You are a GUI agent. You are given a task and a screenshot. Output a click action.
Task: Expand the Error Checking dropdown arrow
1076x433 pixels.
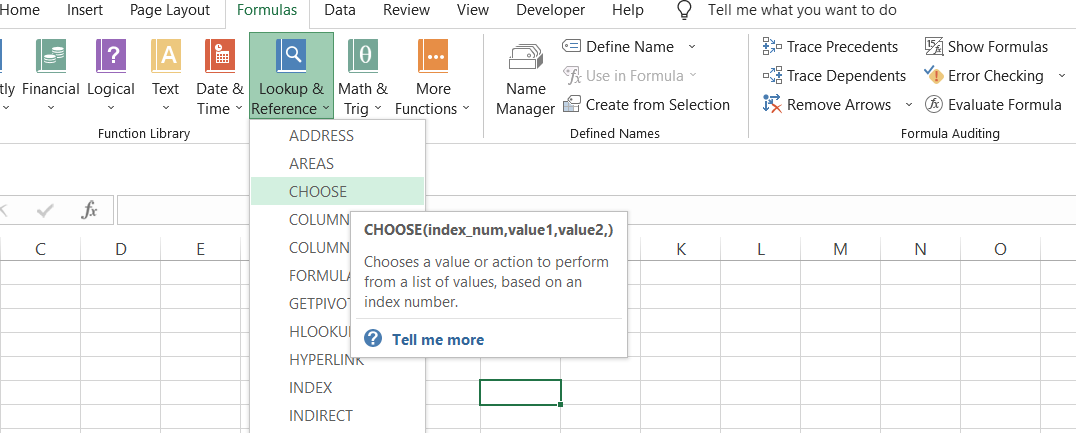click(1062, 76)
